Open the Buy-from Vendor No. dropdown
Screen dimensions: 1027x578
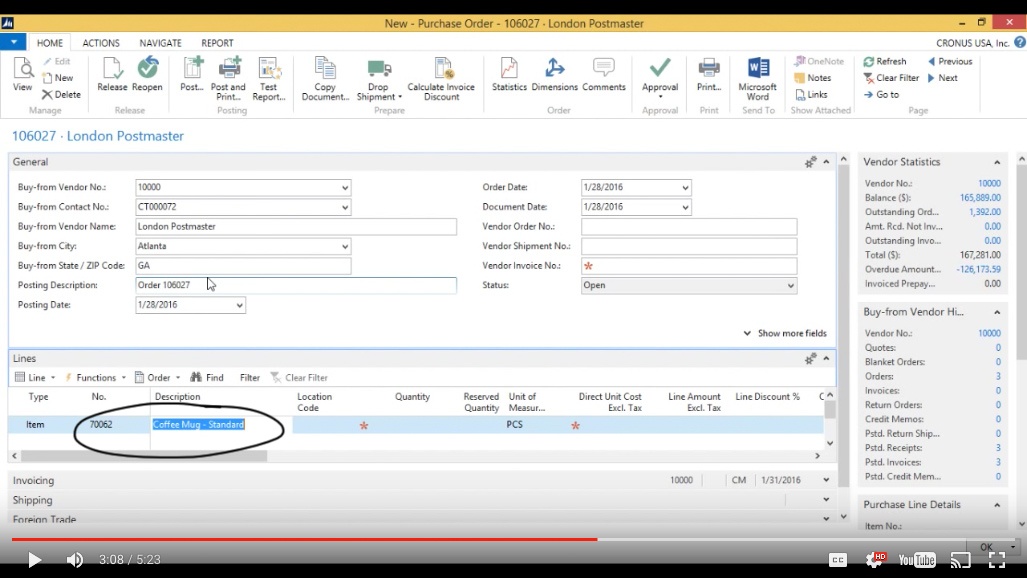point(345,188)
